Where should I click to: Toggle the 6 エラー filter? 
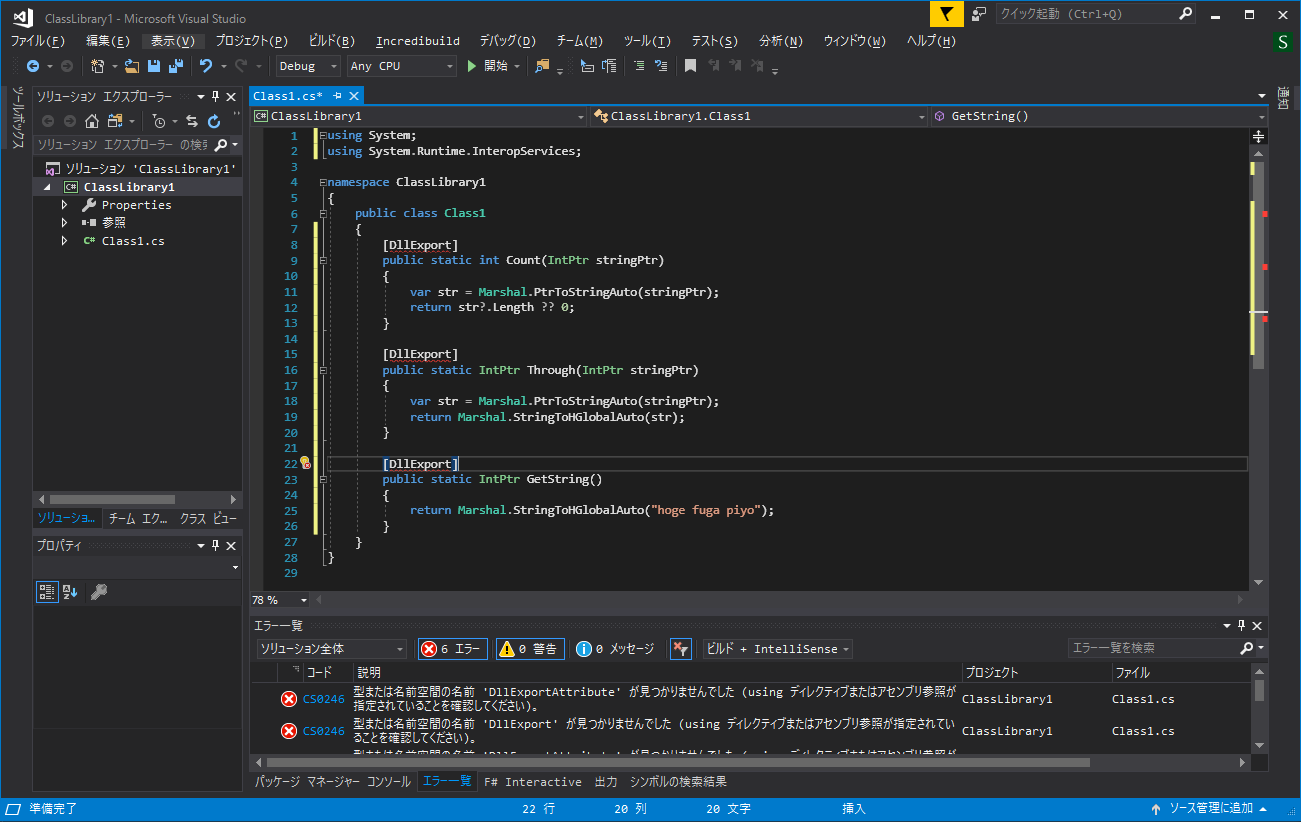452,648
